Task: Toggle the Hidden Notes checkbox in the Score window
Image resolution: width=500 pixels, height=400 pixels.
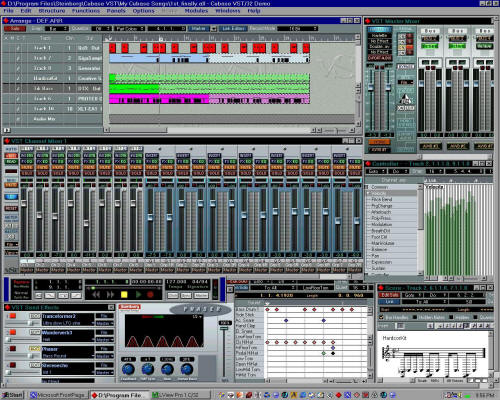Action: pos(415,317)
